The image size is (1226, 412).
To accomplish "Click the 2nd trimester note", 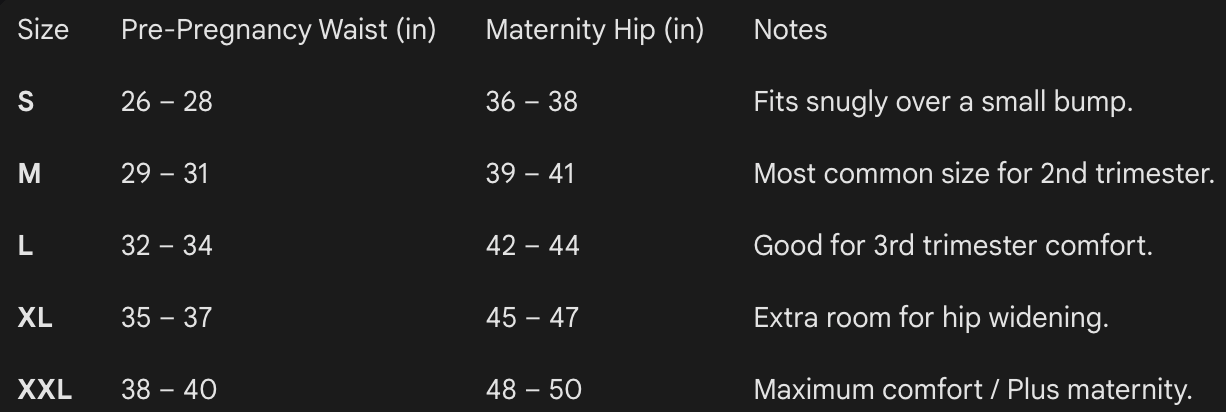I will 983,173.
